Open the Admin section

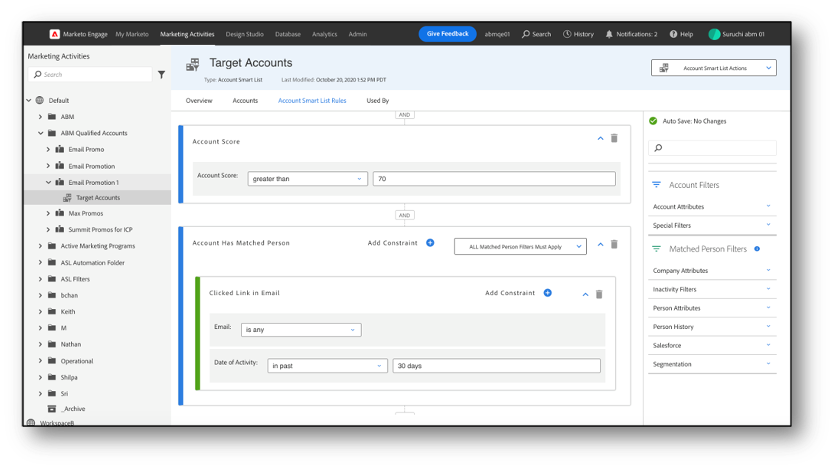click(x=357, y=34)
